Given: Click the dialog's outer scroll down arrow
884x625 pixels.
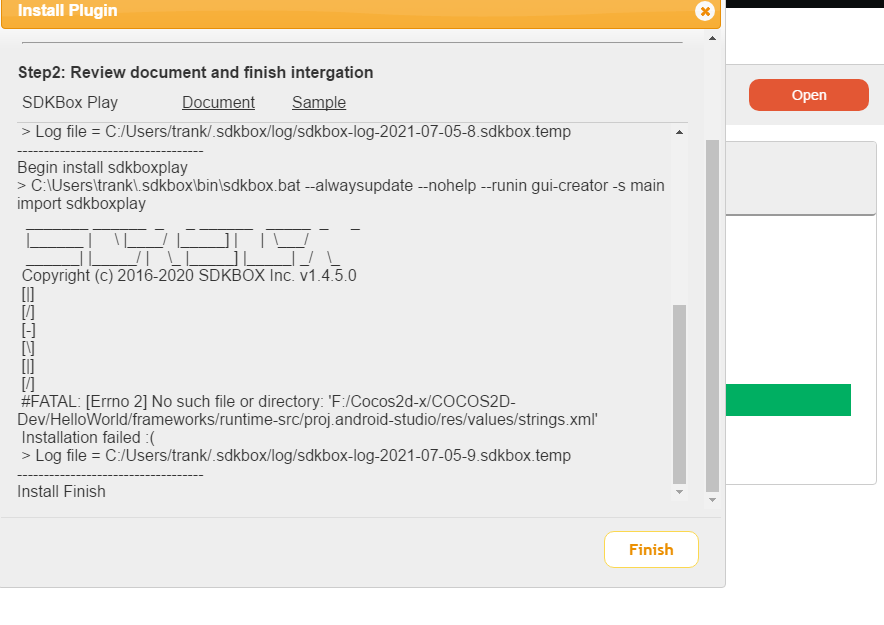Looking at the screenshot, I should 712,500.
